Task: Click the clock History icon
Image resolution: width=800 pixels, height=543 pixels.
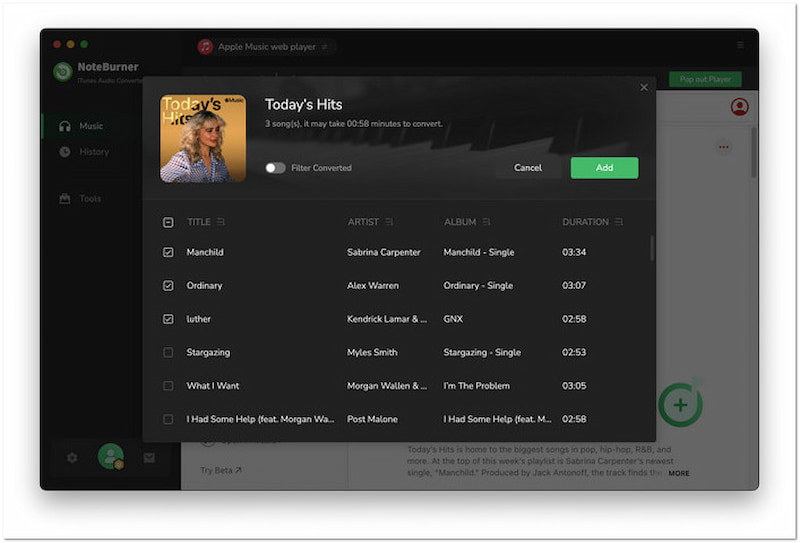Action: point(65,152)
